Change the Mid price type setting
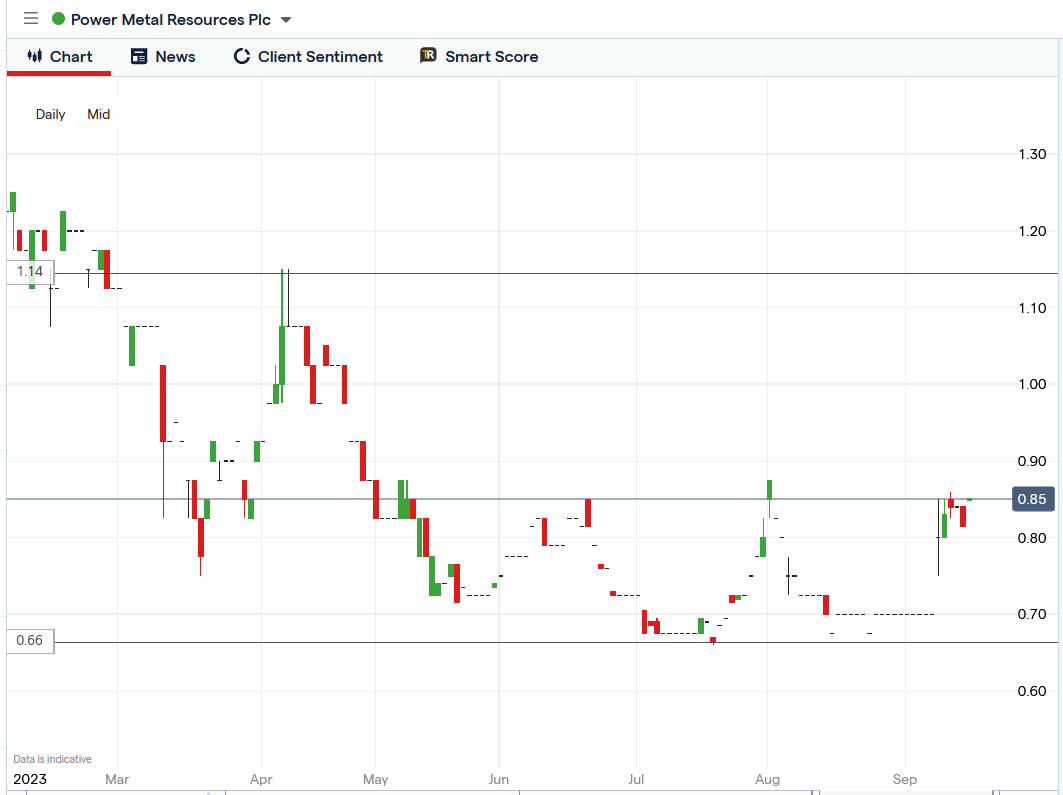1063x795 pixels. pyautogui.click(x=98, y=114)
